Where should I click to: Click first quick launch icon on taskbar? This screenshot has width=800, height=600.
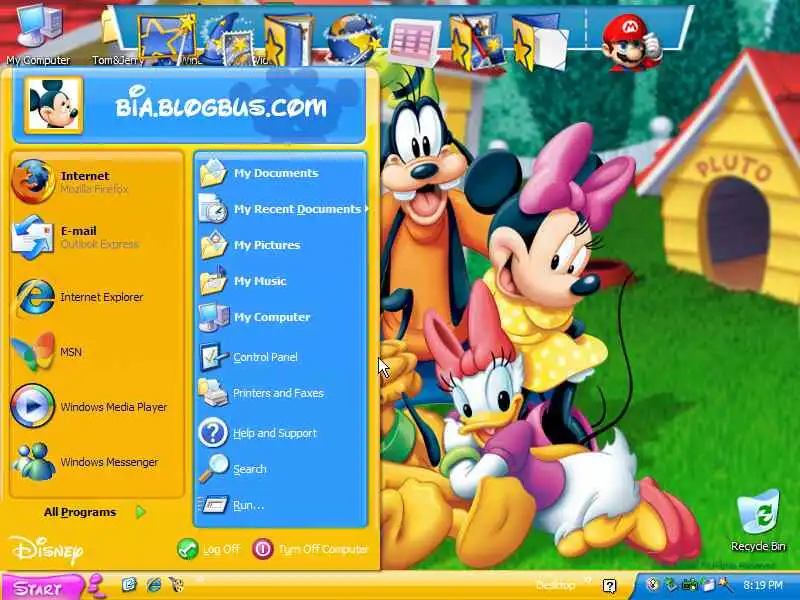pos(129,584)
